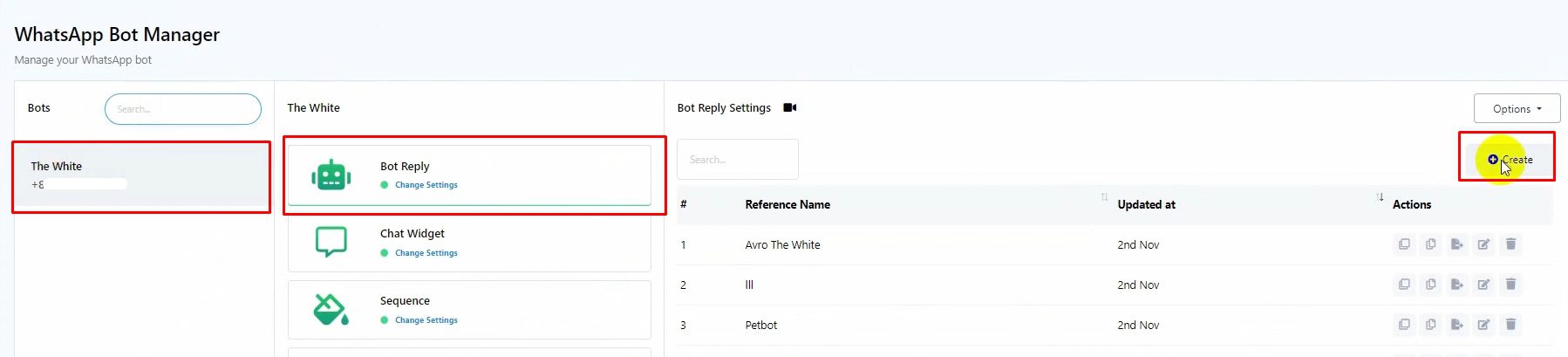Sort by Reference Name column arrows
This screenshot has height=357, width=1568.
coord(1104,197)
